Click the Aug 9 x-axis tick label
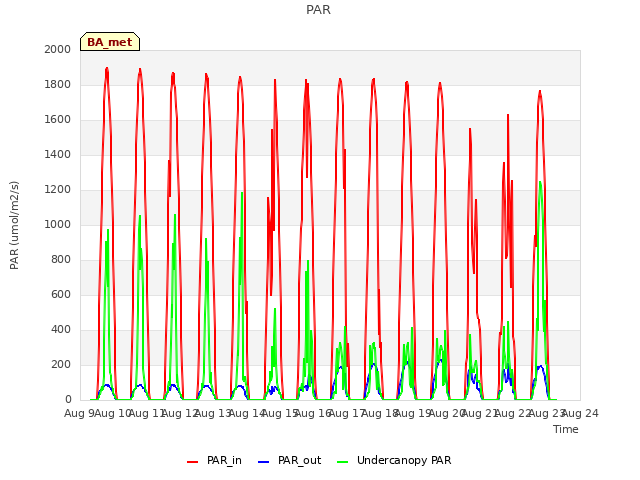Image resolution: width=640 pixels, height=480 pixels. click(79, 414)
